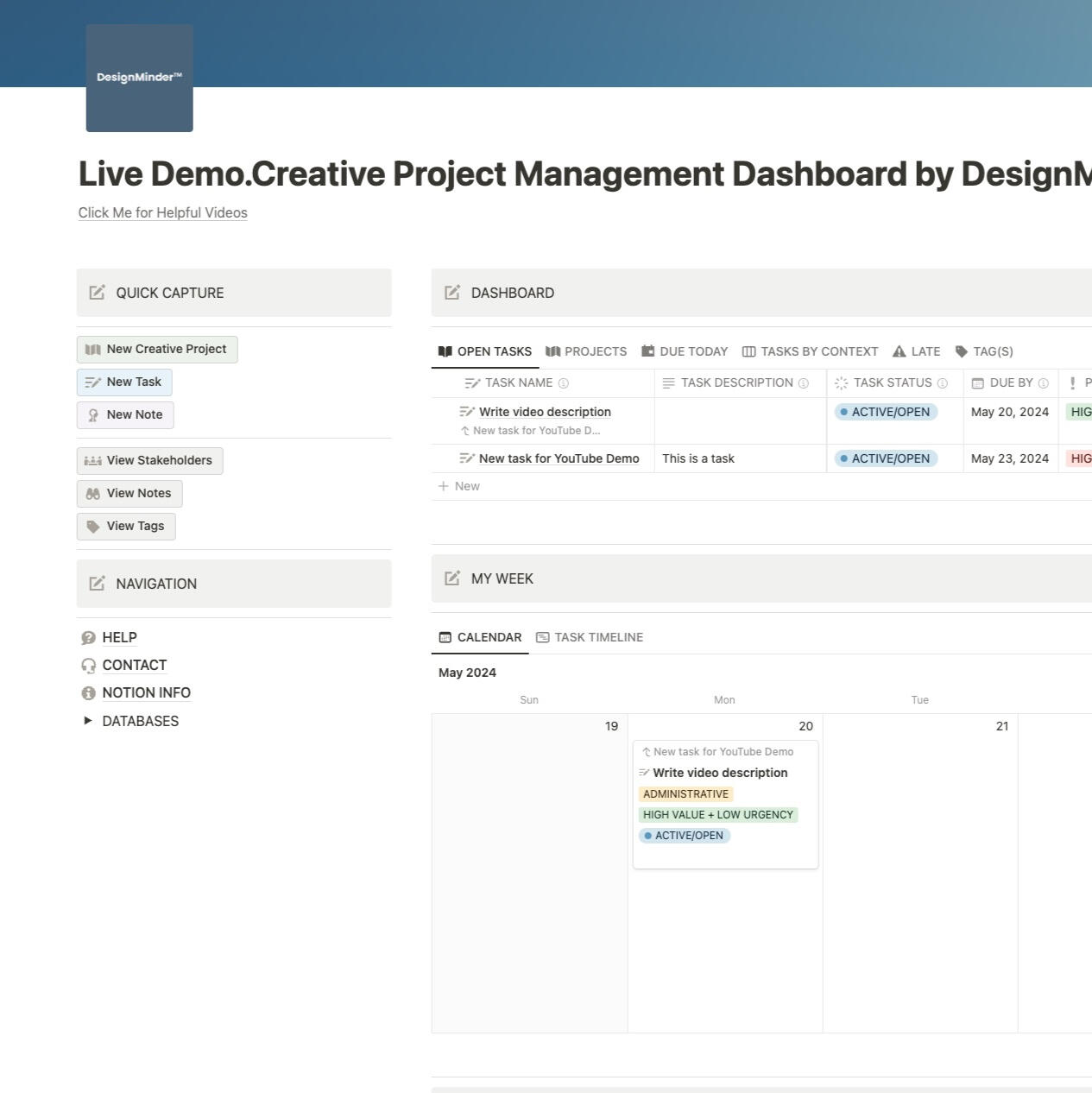Switch to the Task Timeline tab
This screenshot has height=1093, width=1092.
pos(590,637)
